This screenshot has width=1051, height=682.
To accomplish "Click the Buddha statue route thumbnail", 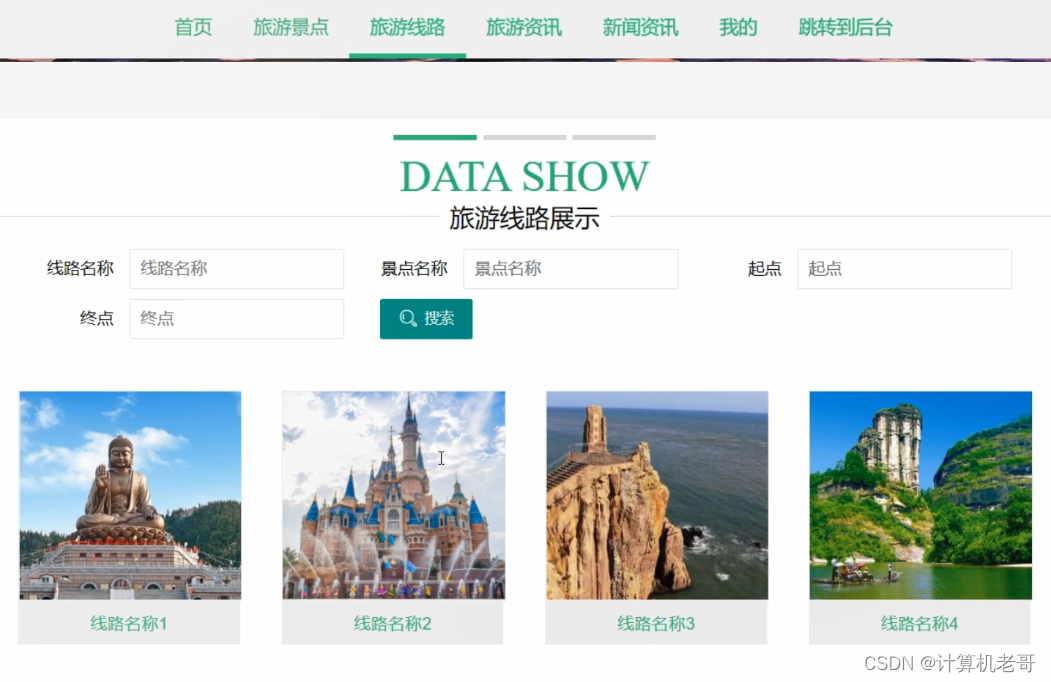I will pos(128,495).
